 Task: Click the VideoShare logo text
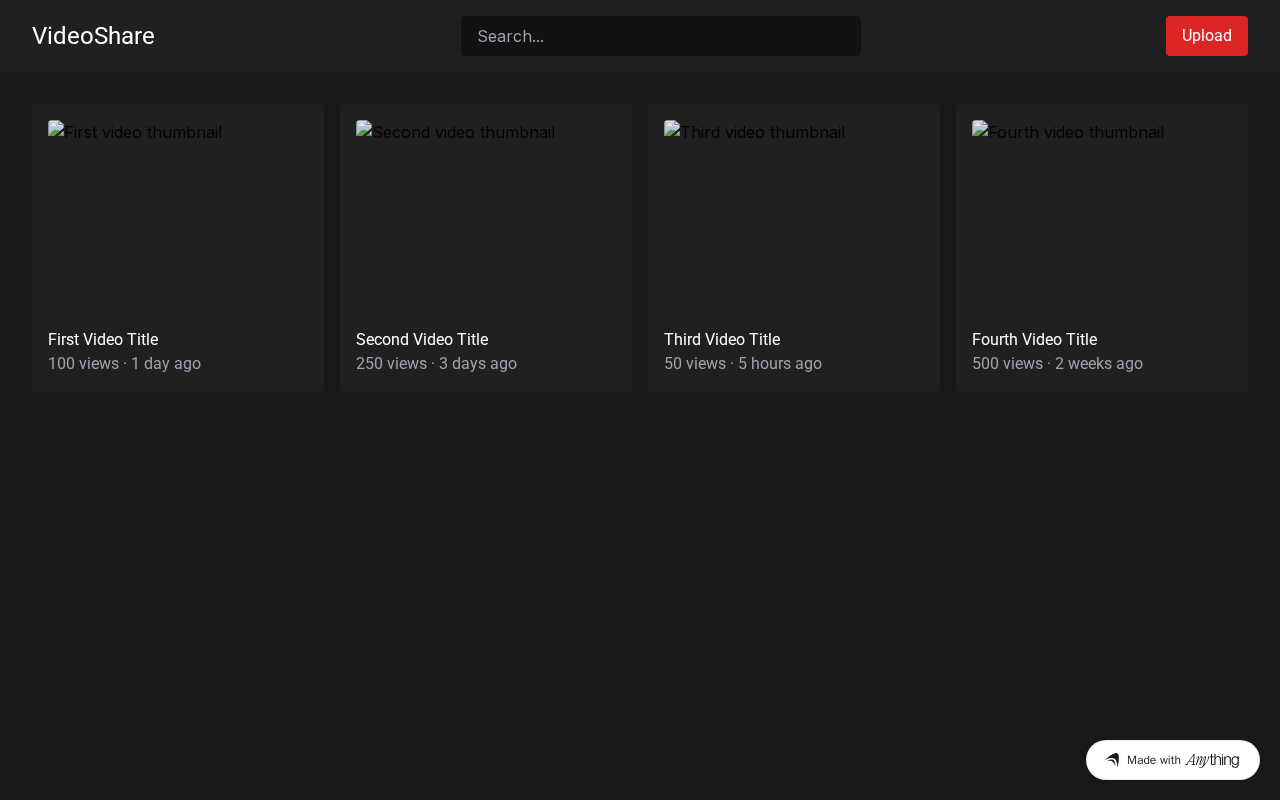(93, 36)
